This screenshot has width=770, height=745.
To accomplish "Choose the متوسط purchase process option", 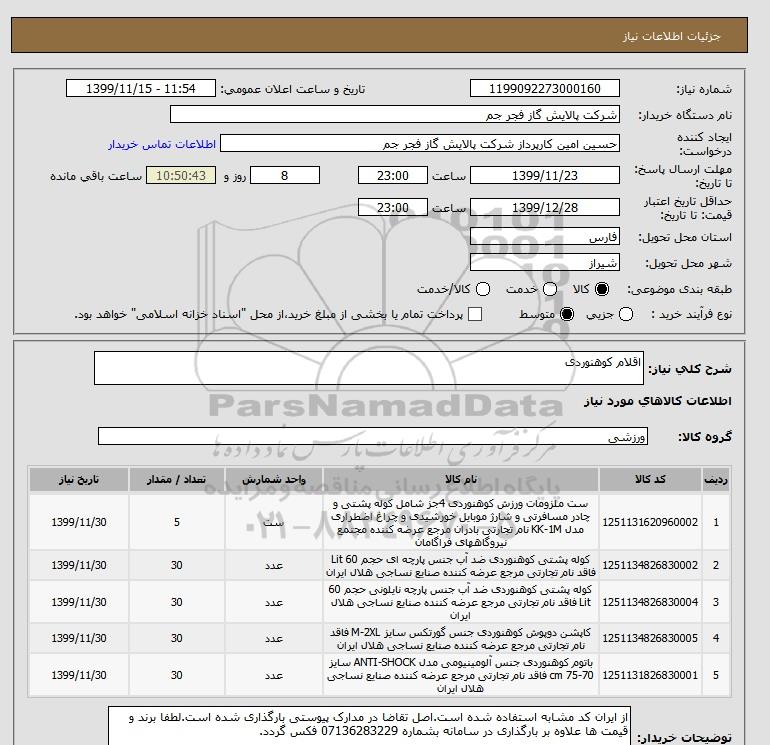I will pyautogui.click(x=567, y=314).
